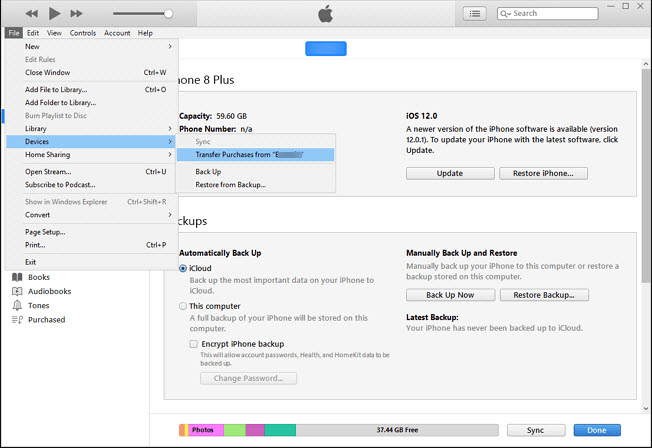Open the View menu
652x448 pixels.
tap(54, 33)
